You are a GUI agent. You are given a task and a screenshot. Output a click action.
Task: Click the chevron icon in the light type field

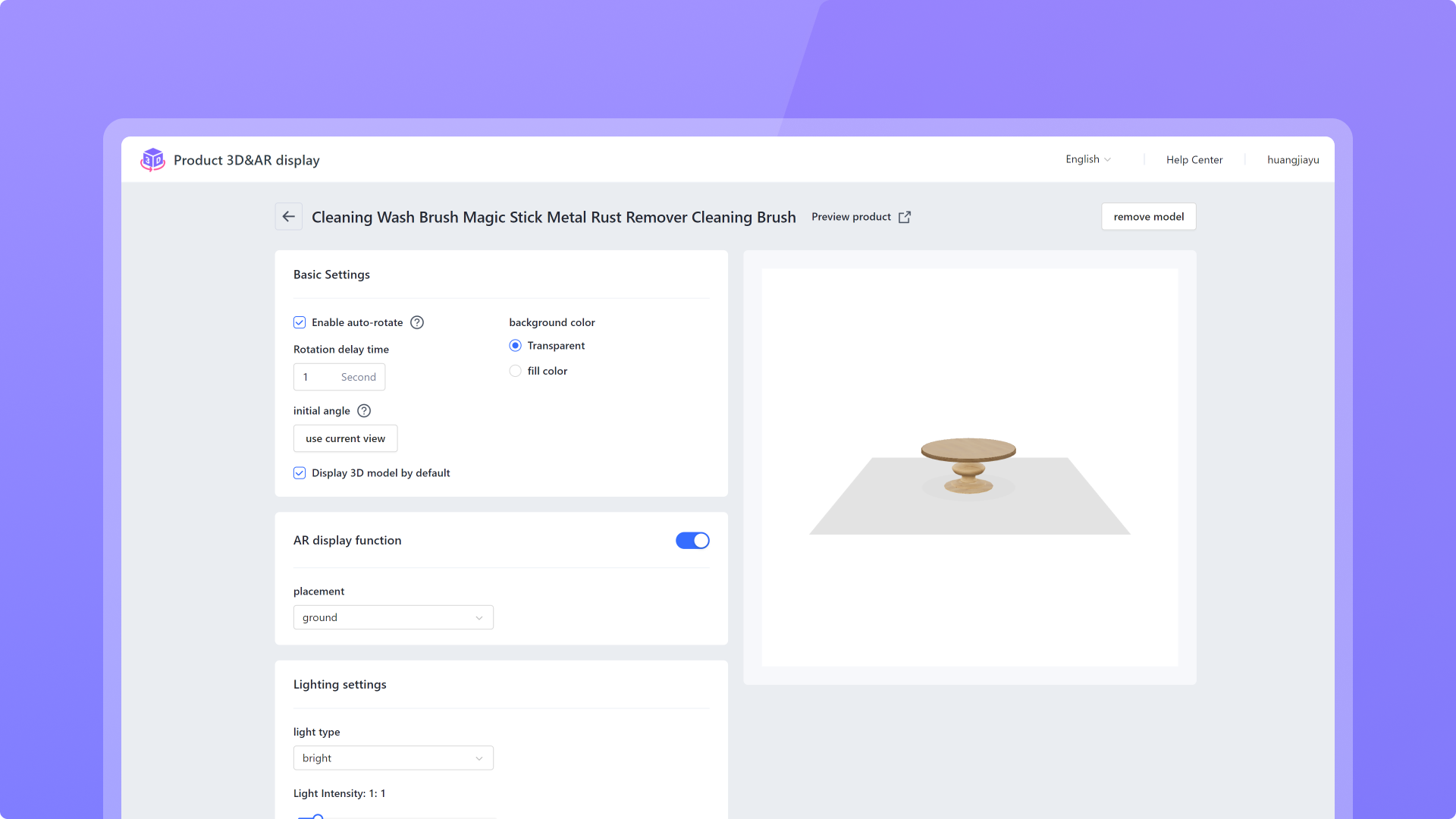479,758
